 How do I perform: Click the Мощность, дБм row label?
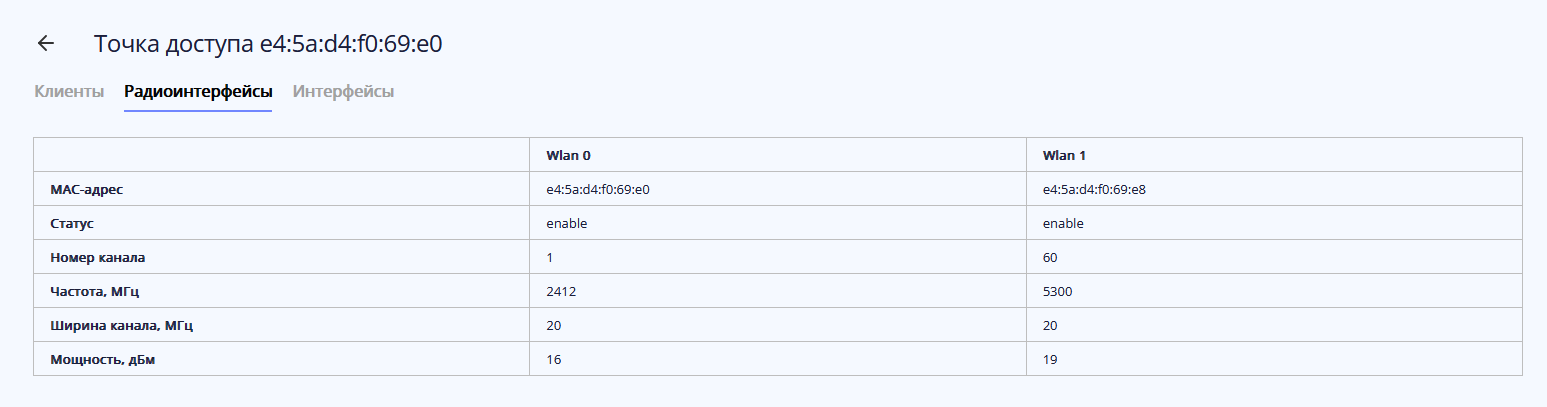pos(104,359)
